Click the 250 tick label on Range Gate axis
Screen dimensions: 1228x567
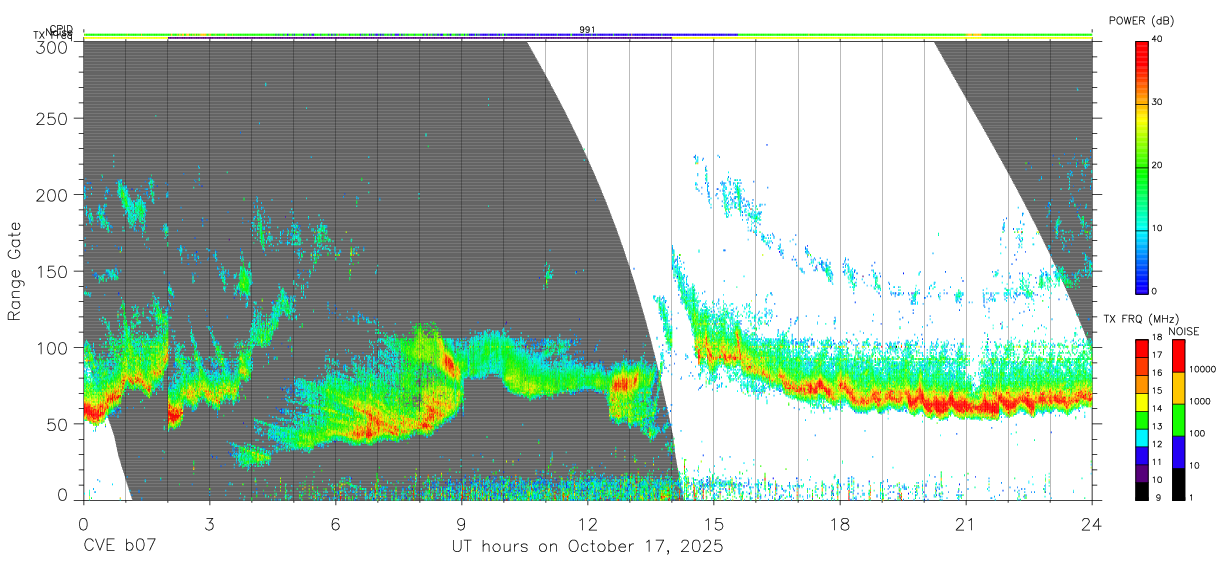[54, 119]
